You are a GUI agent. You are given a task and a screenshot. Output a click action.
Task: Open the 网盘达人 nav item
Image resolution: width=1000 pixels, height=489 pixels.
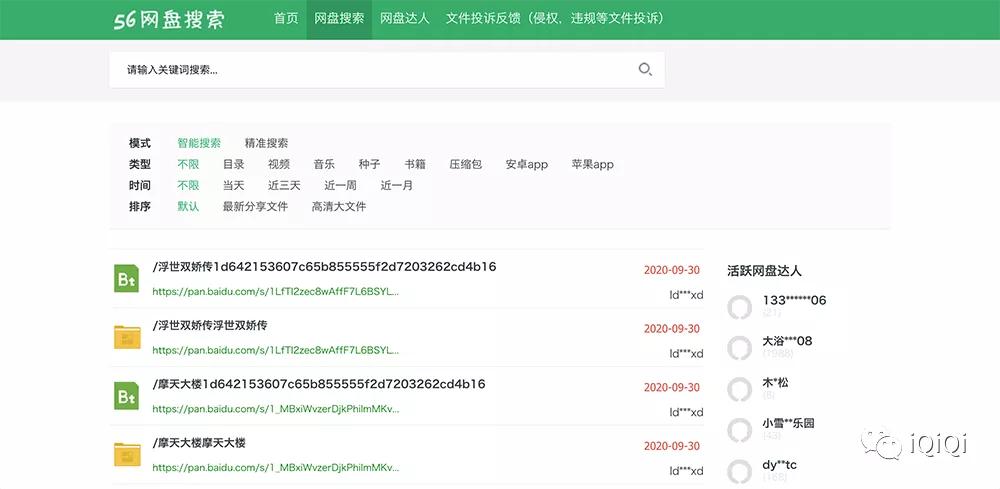point(405,18)
